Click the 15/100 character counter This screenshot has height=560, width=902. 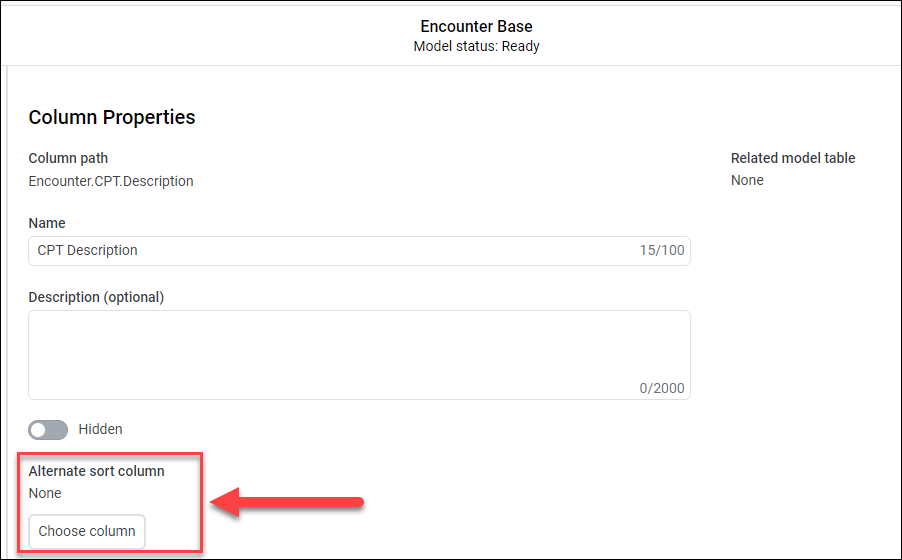(x=662, y=250)
